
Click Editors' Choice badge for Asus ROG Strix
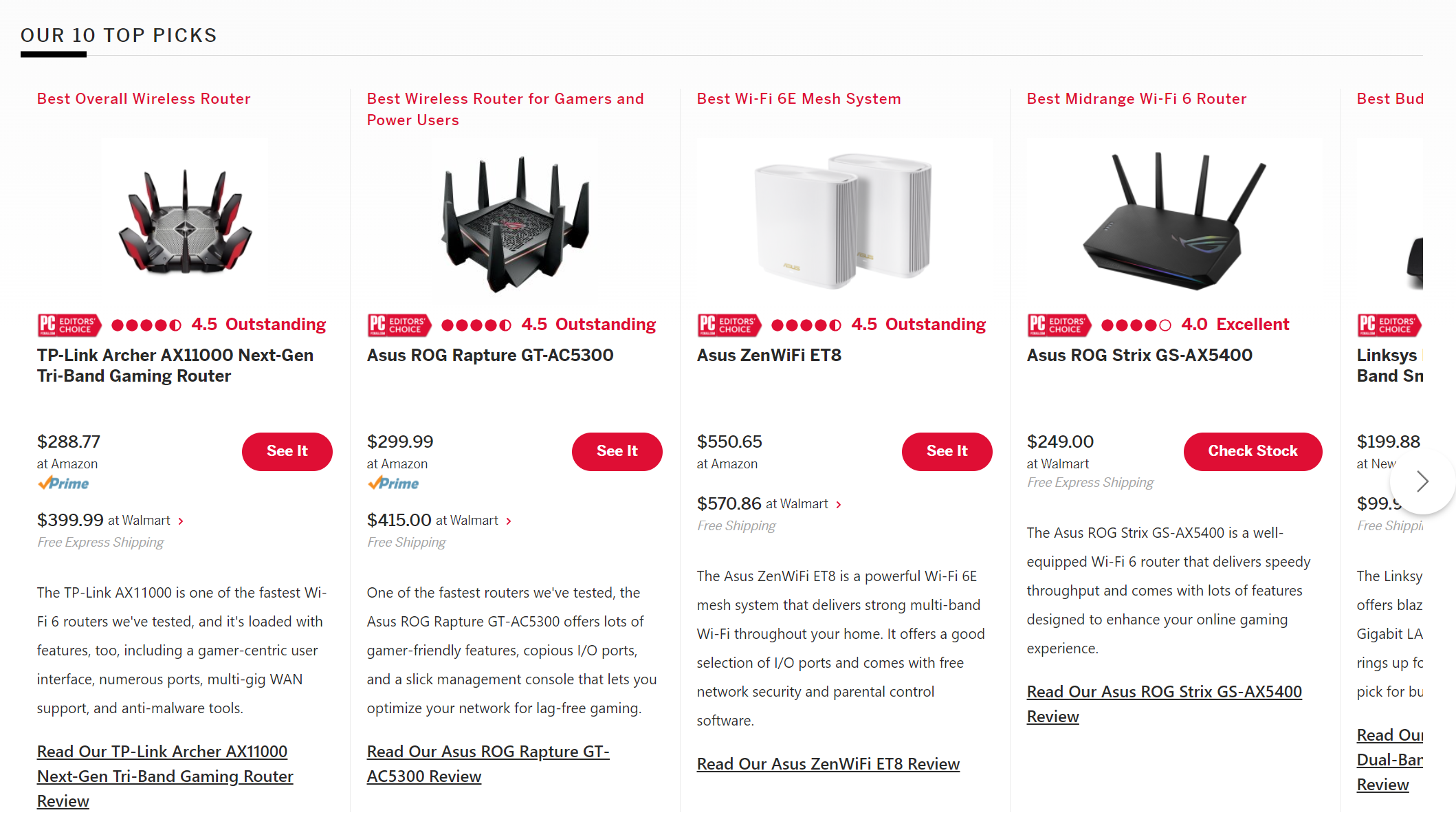1059,325
